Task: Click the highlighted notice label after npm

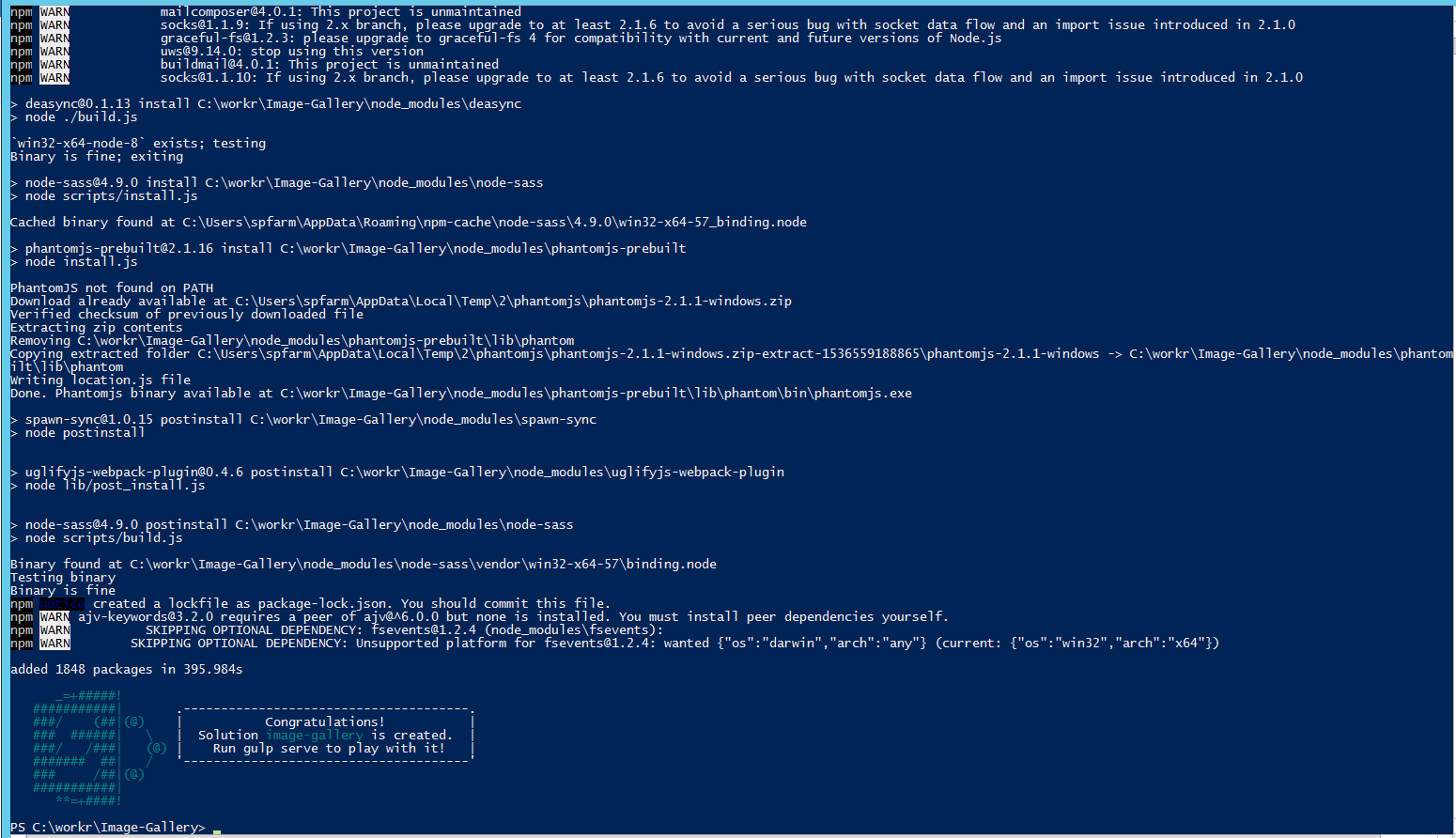Action: [62, 603]
